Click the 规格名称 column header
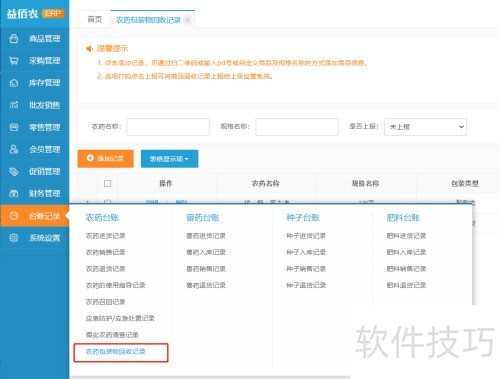The height and width of the screenshot is (379, 500). pos(365,183)
